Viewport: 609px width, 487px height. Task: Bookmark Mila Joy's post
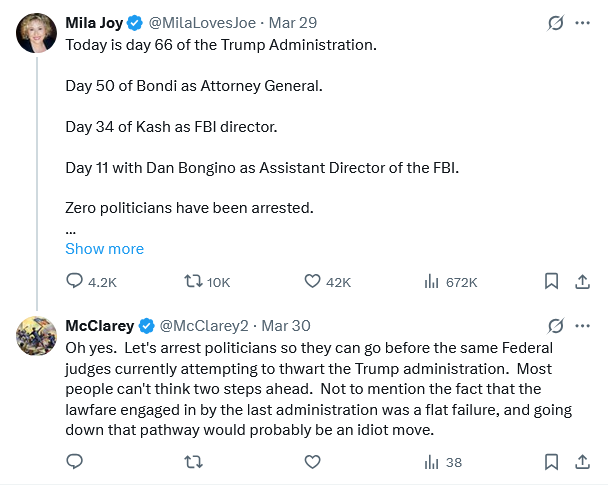pos(551,282)
